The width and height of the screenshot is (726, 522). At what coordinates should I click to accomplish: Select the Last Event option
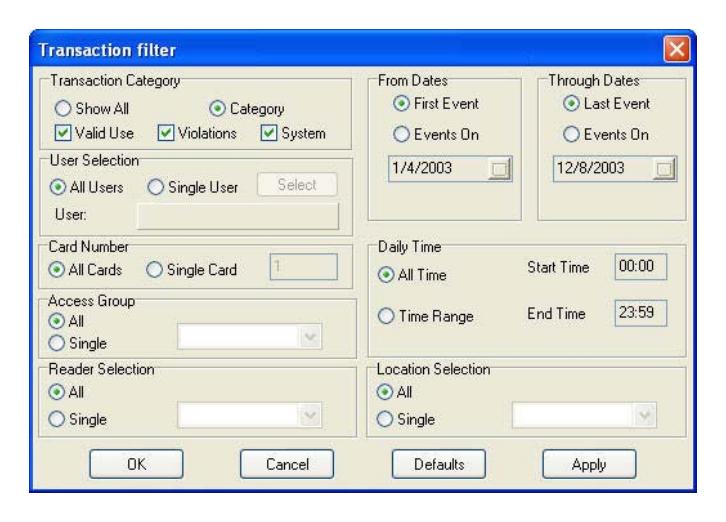571,103
